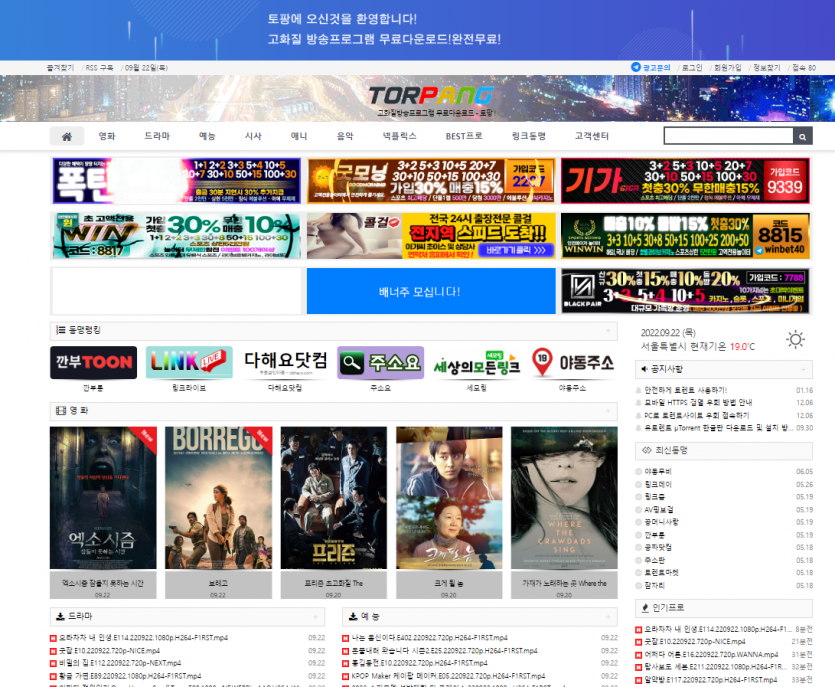Click the sun weather icon
835x687 pixels.
click(x=795, y=339)
